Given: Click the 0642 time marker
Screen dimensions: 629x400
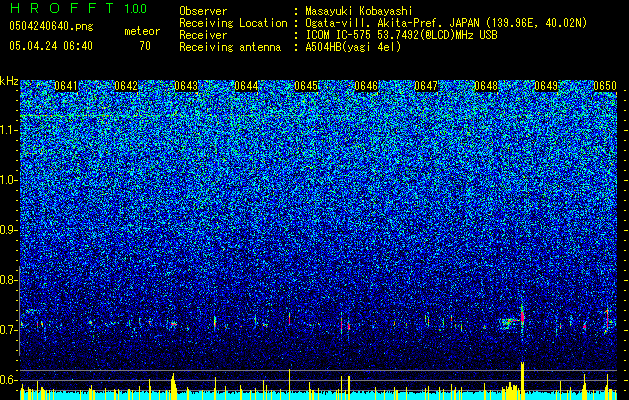Looking at the screenshot, I should point(126,86).
